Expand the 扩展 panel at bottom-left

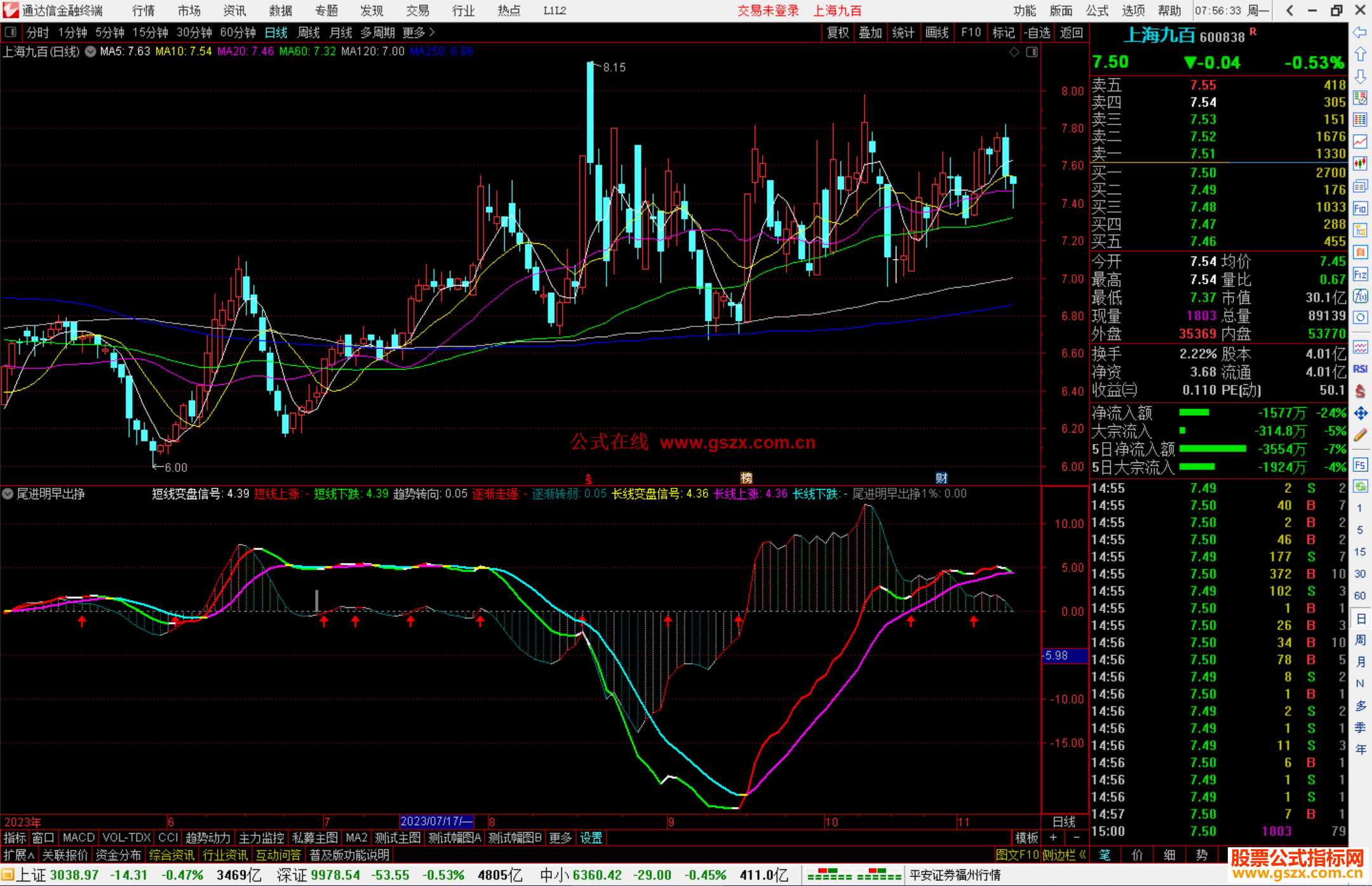click(19, 855)
